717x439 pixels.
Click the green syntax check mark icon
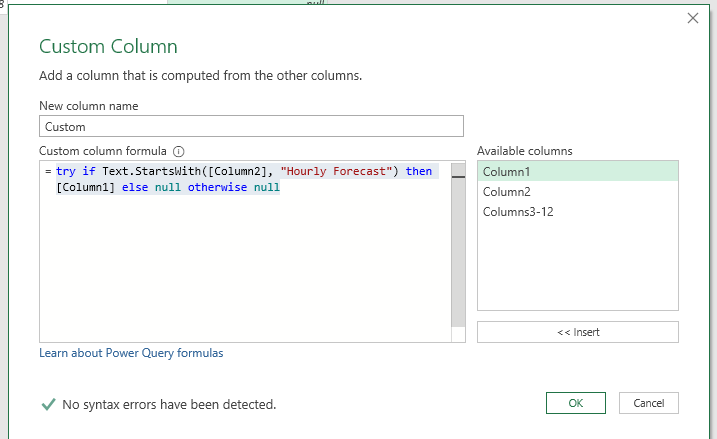click(x=48, y=404)
